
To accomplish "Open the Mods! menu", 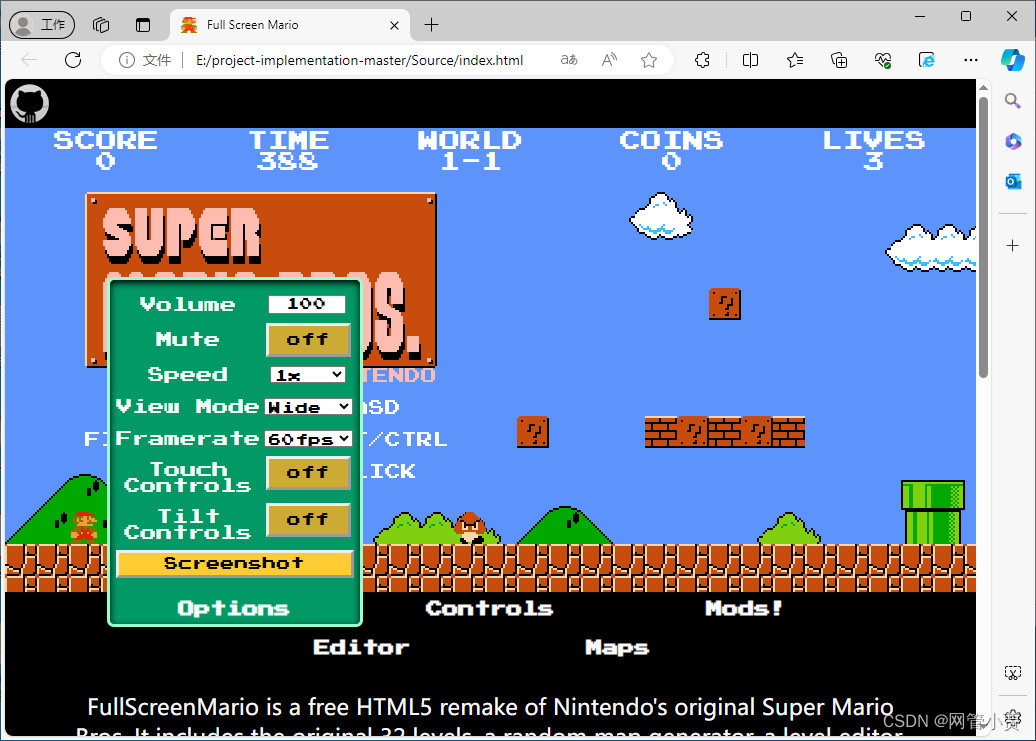I will coord(743,608).
